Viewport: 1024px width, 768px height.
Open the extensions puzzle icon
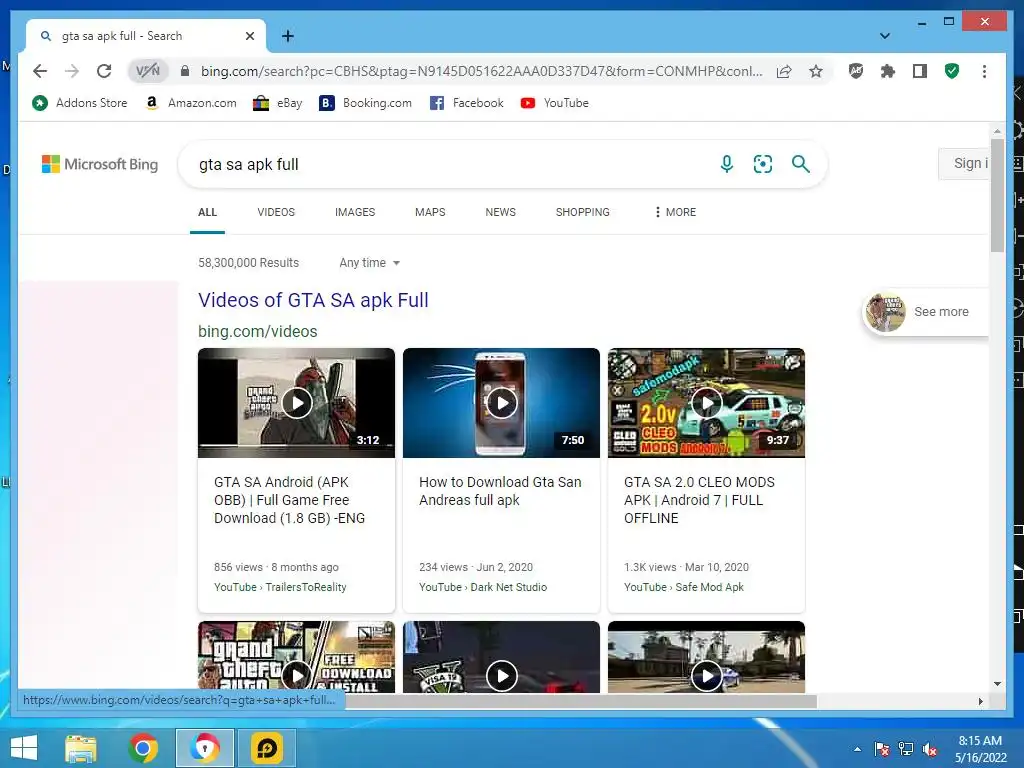pyautogui.click(x=888, y=71)
